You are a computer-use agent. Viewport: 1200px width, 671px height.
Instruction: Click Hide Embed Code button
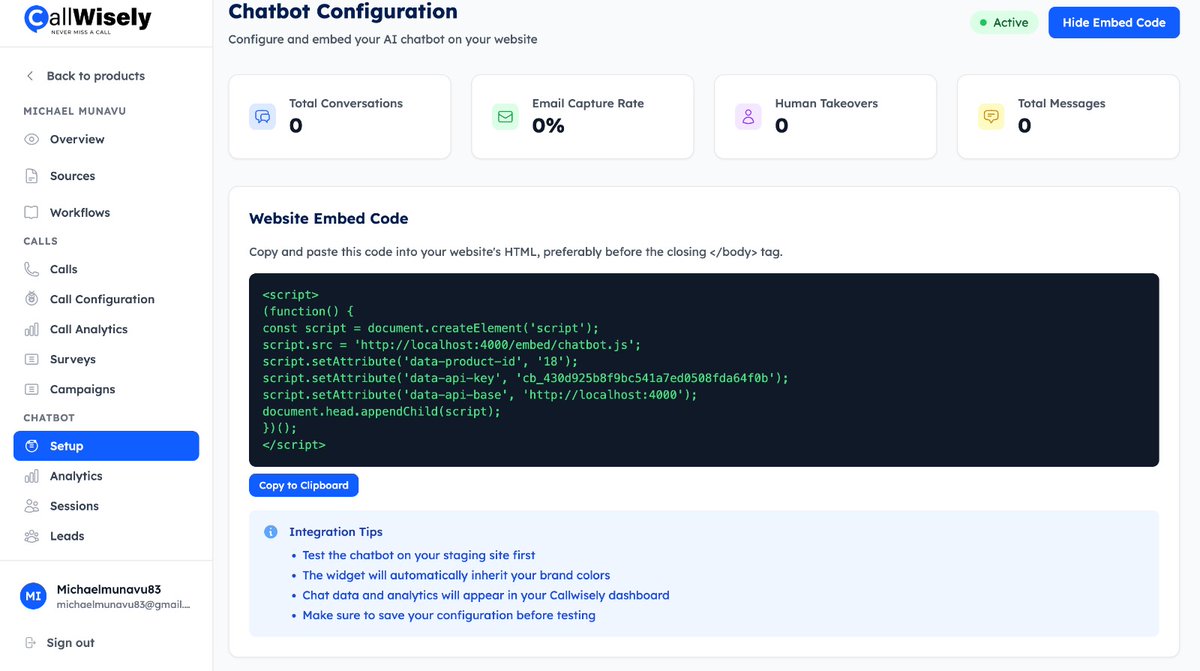[1114, 22]
